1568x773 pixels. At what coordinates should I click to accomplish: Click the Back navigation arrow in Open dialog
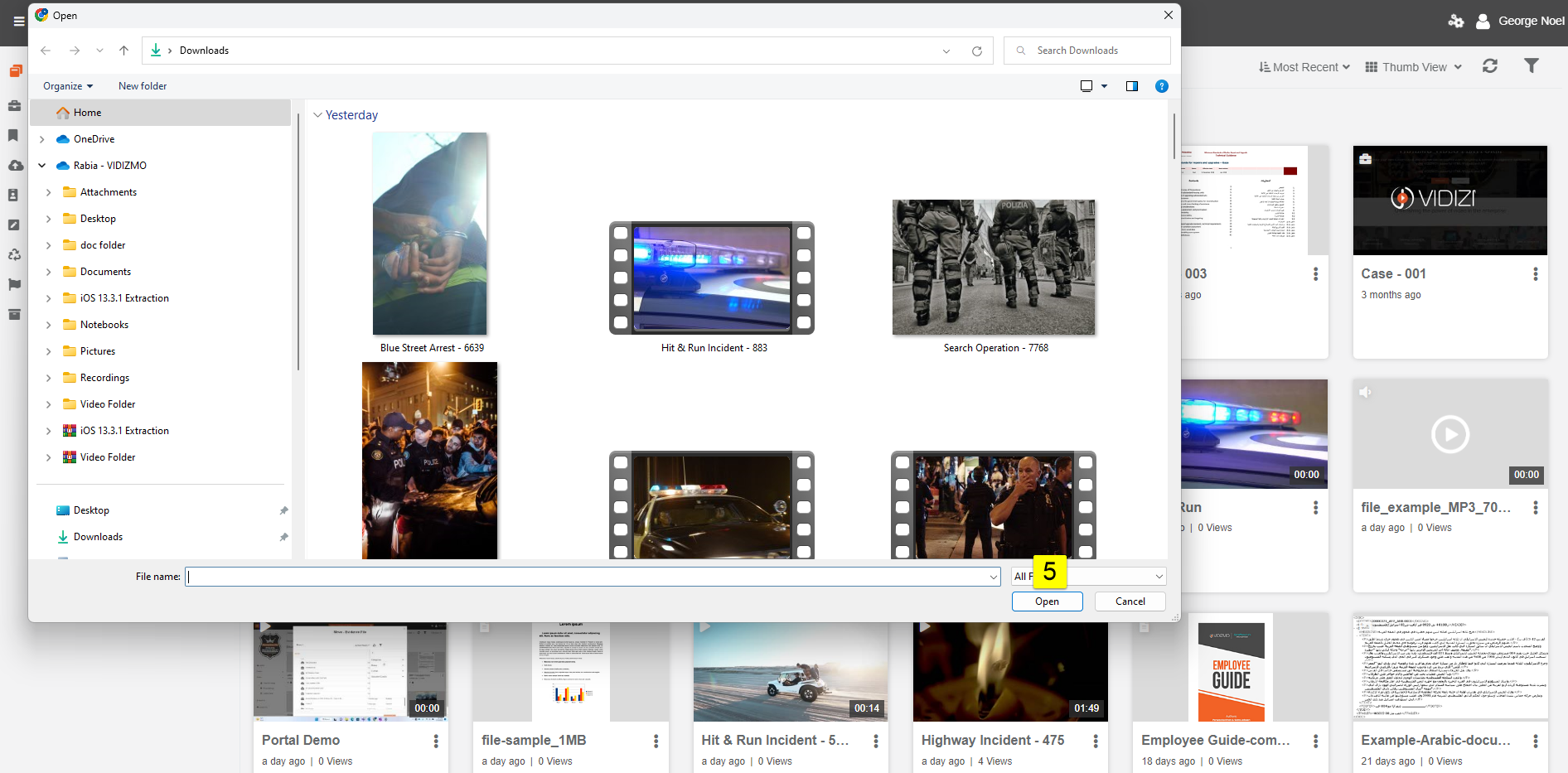[x=46, y=51]
